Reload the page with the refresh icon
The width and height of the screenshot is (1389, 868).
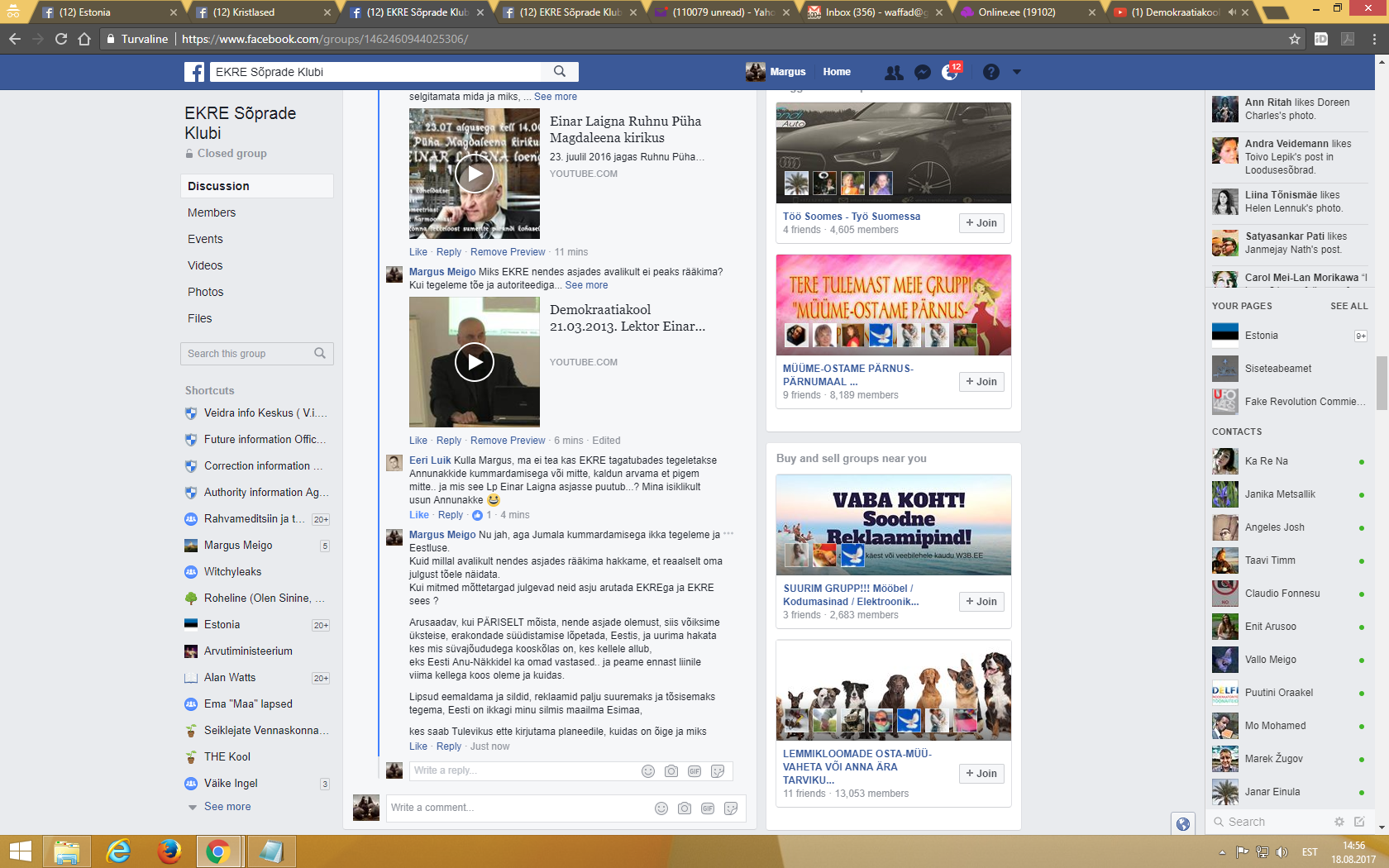tap(61, 39)
